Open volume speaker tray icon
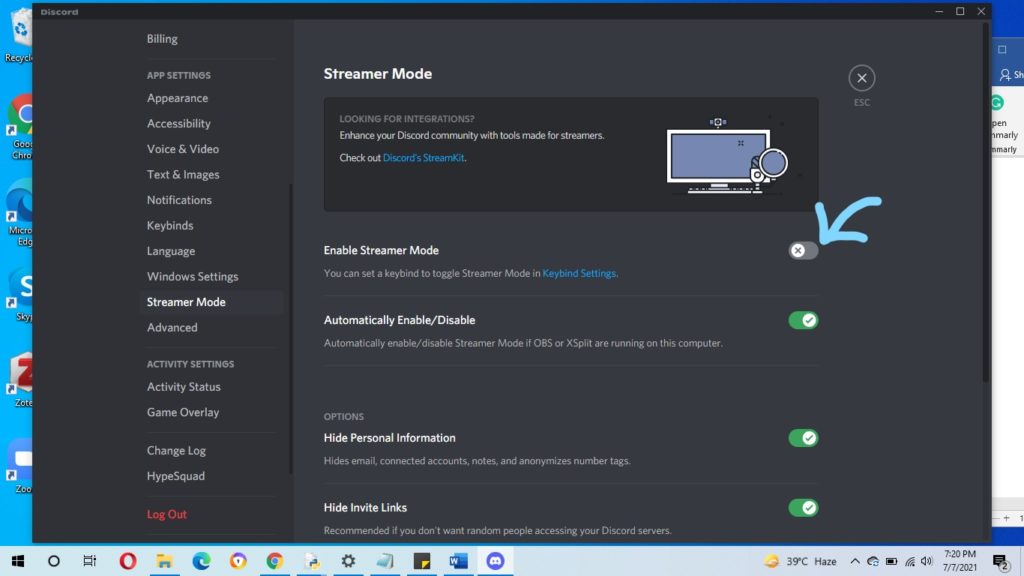This screenshot has width=1024, height=576. (x=926, y=562)
